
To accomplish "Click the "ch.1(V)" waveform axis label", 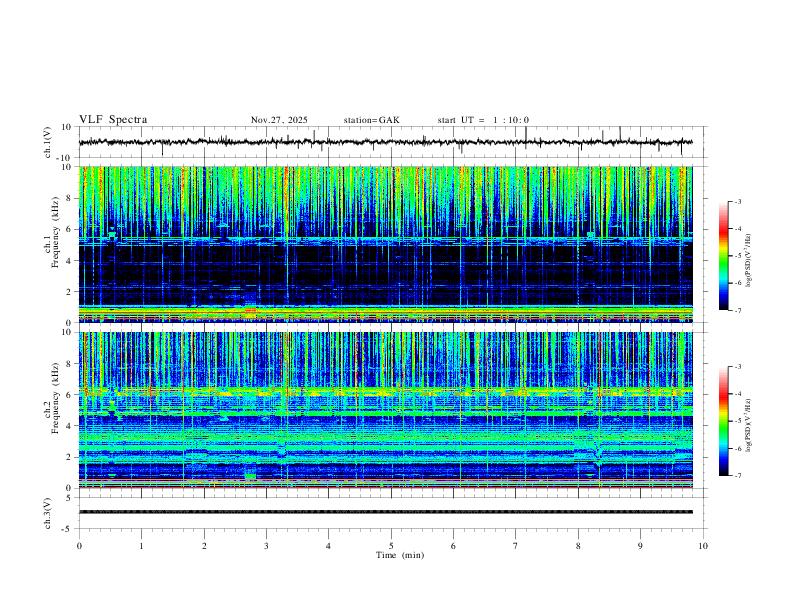I will point(48,142).
